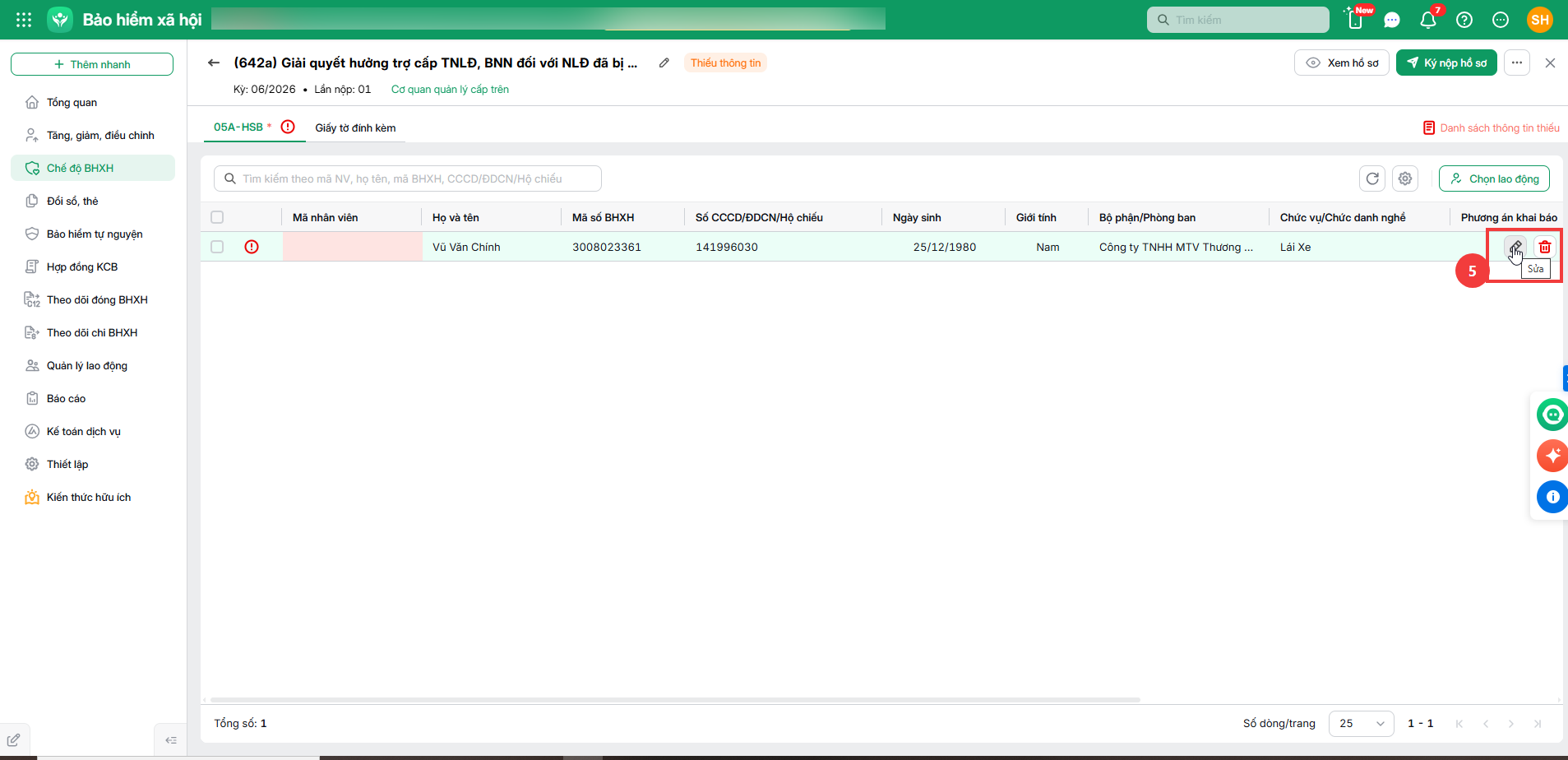Go to the next page arrow
1568x760 pixels.
point(1511,724)
